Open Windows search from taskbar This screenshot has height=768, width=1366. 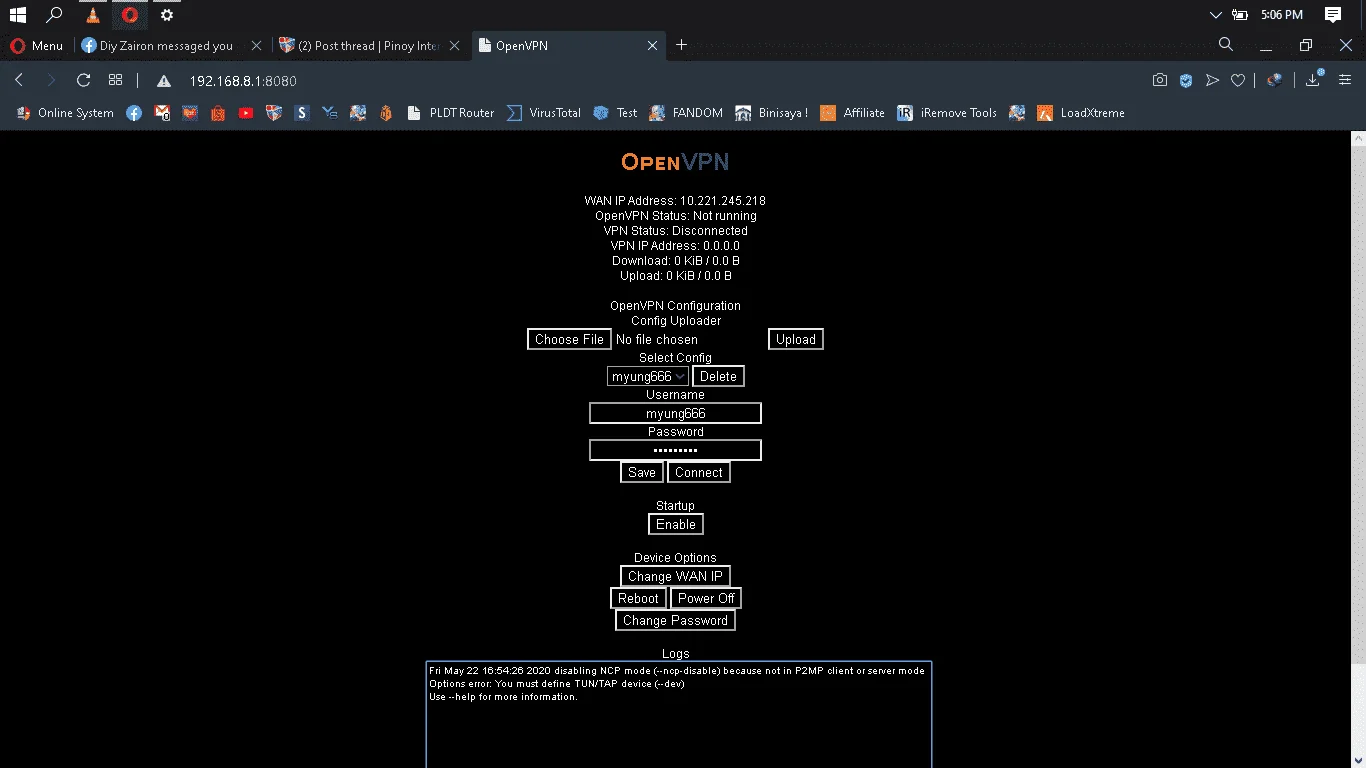(55, 15)
